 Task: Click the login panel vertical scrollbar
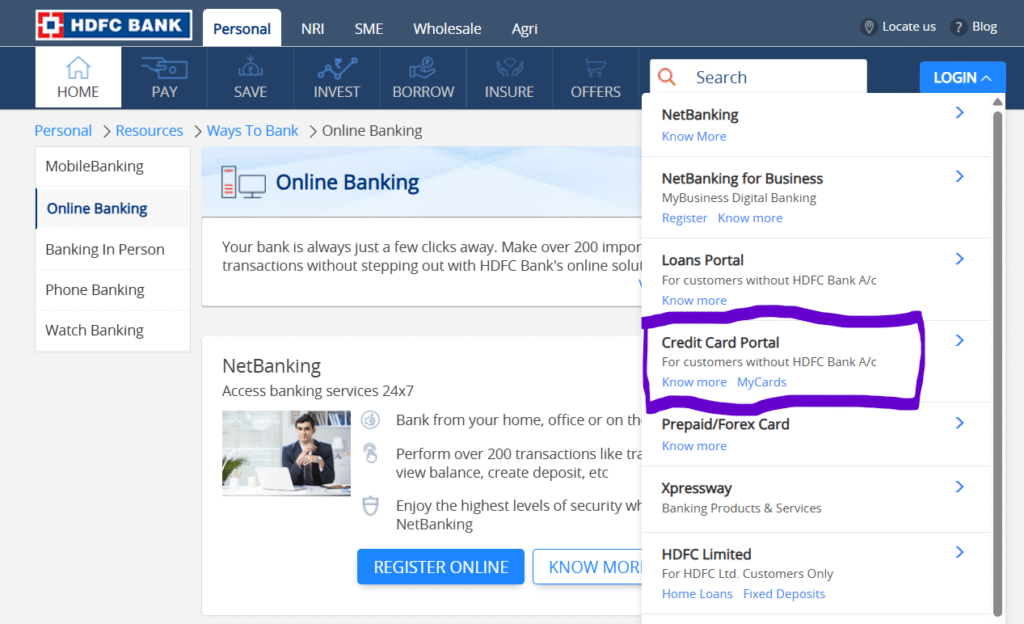[996, 360]
